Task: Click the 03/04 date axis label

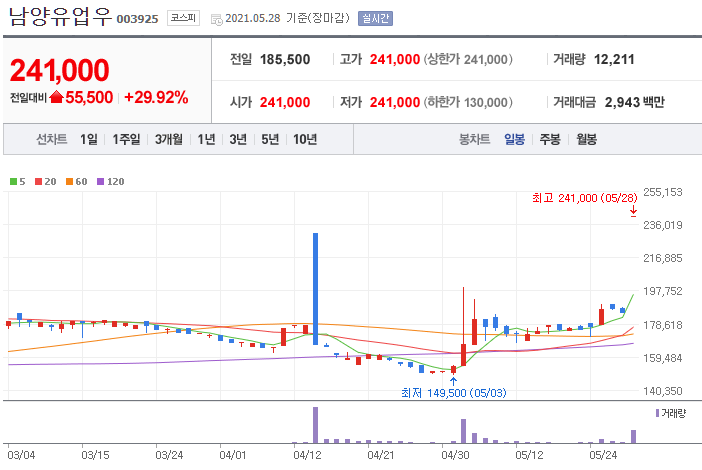Action: click(x=21, y=455)
